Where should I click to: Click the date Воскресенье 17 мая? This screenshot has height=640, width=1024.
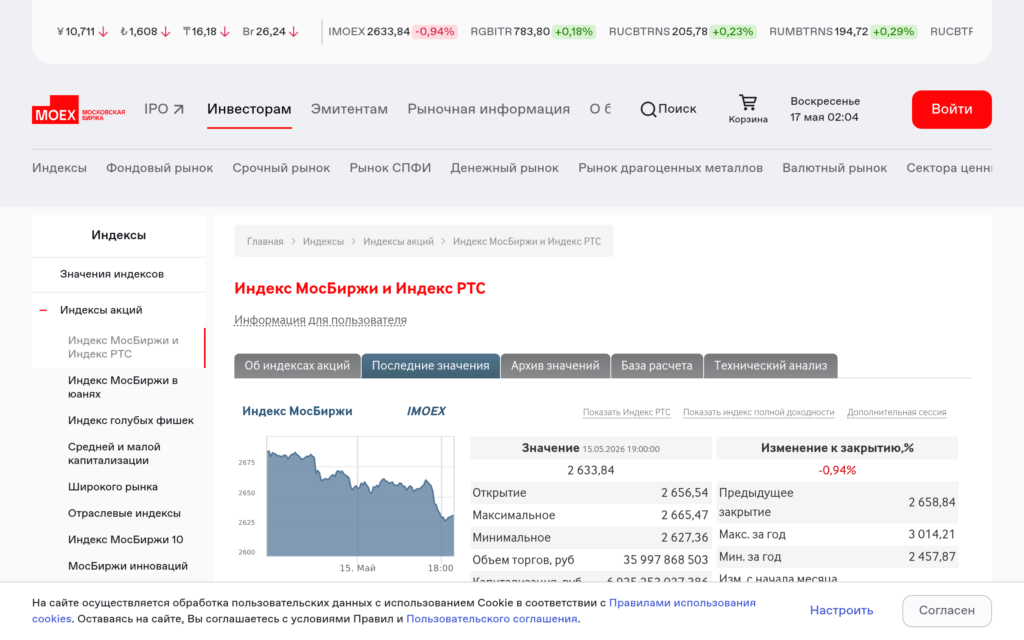[x=825, y=109]
